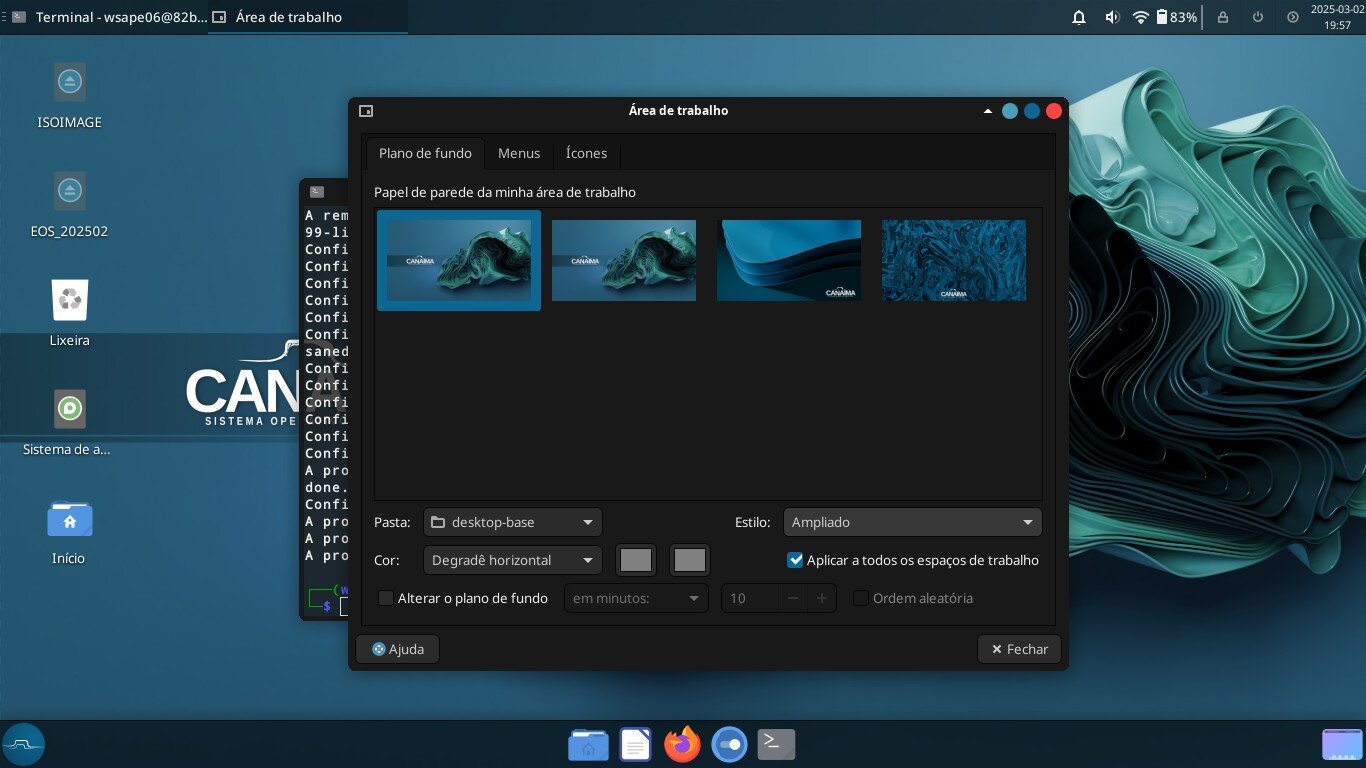Select the first highlighted Canaima wallpaper thumbnail
This screenshot has height=768, width=1366.
(x=459, y=260)
